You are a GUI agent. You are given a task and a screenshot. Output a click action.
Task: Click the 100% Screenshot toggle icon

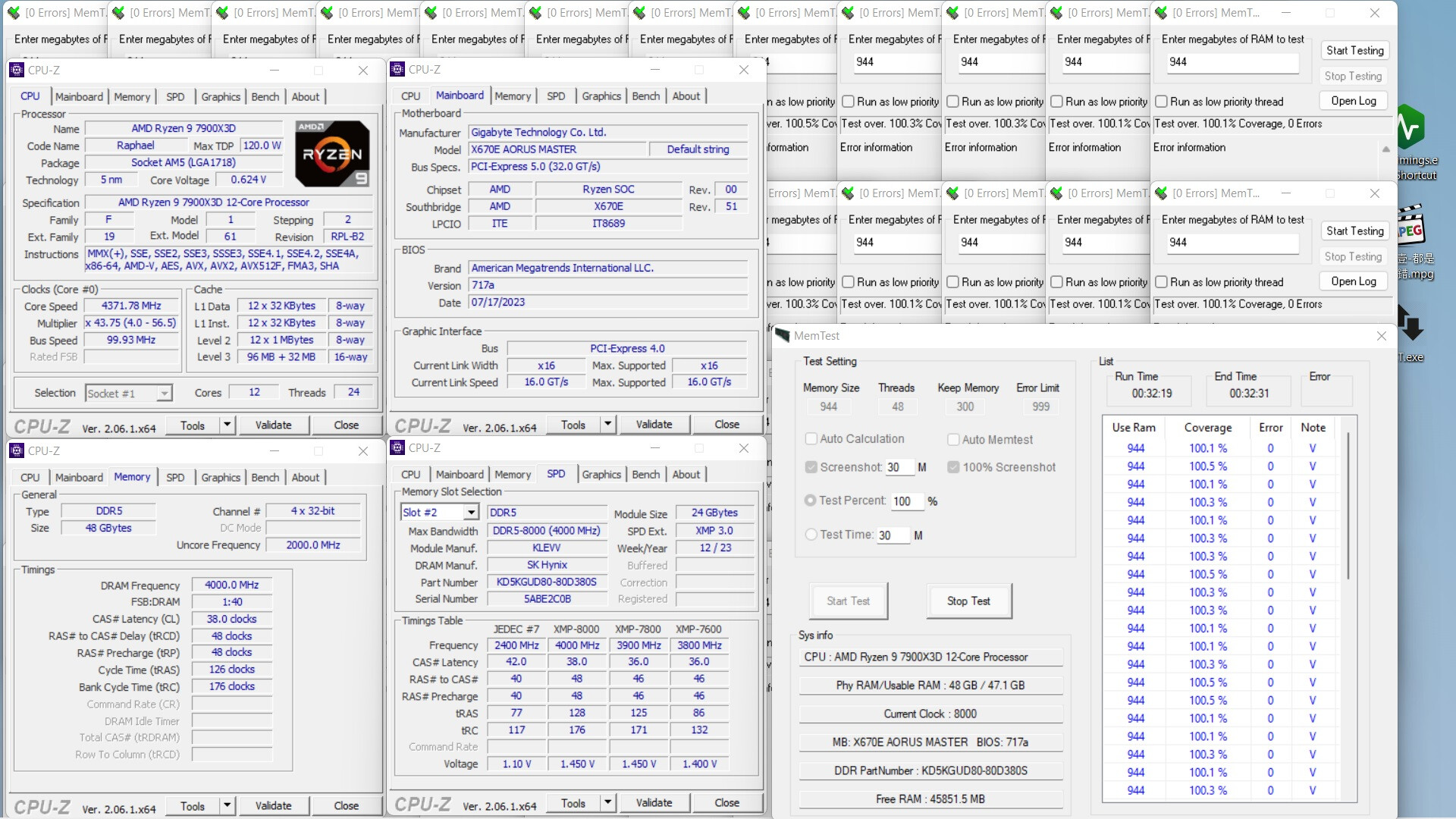(x=953, y=466)
